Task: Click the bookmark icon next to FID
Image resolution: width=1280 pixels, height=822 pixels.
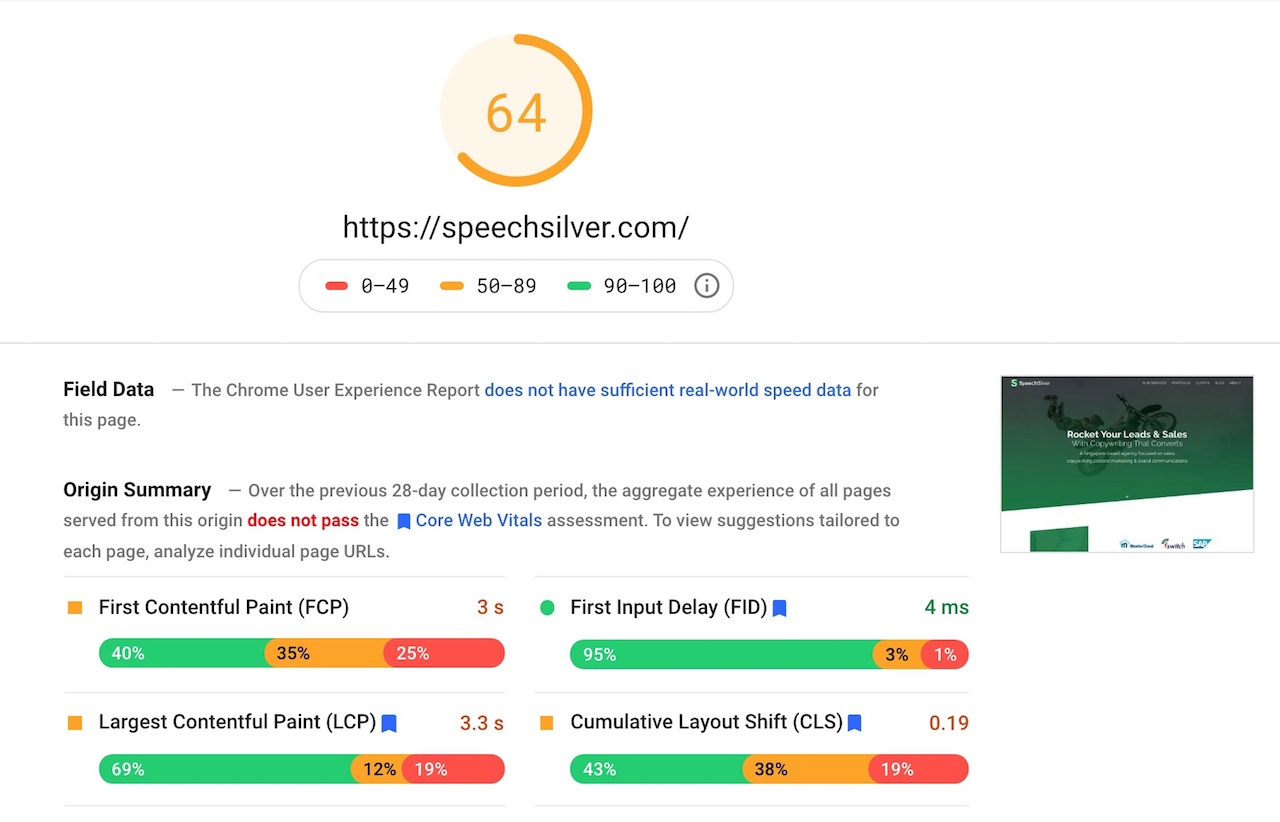Action: pyautogui.click(x=780, y=608)
